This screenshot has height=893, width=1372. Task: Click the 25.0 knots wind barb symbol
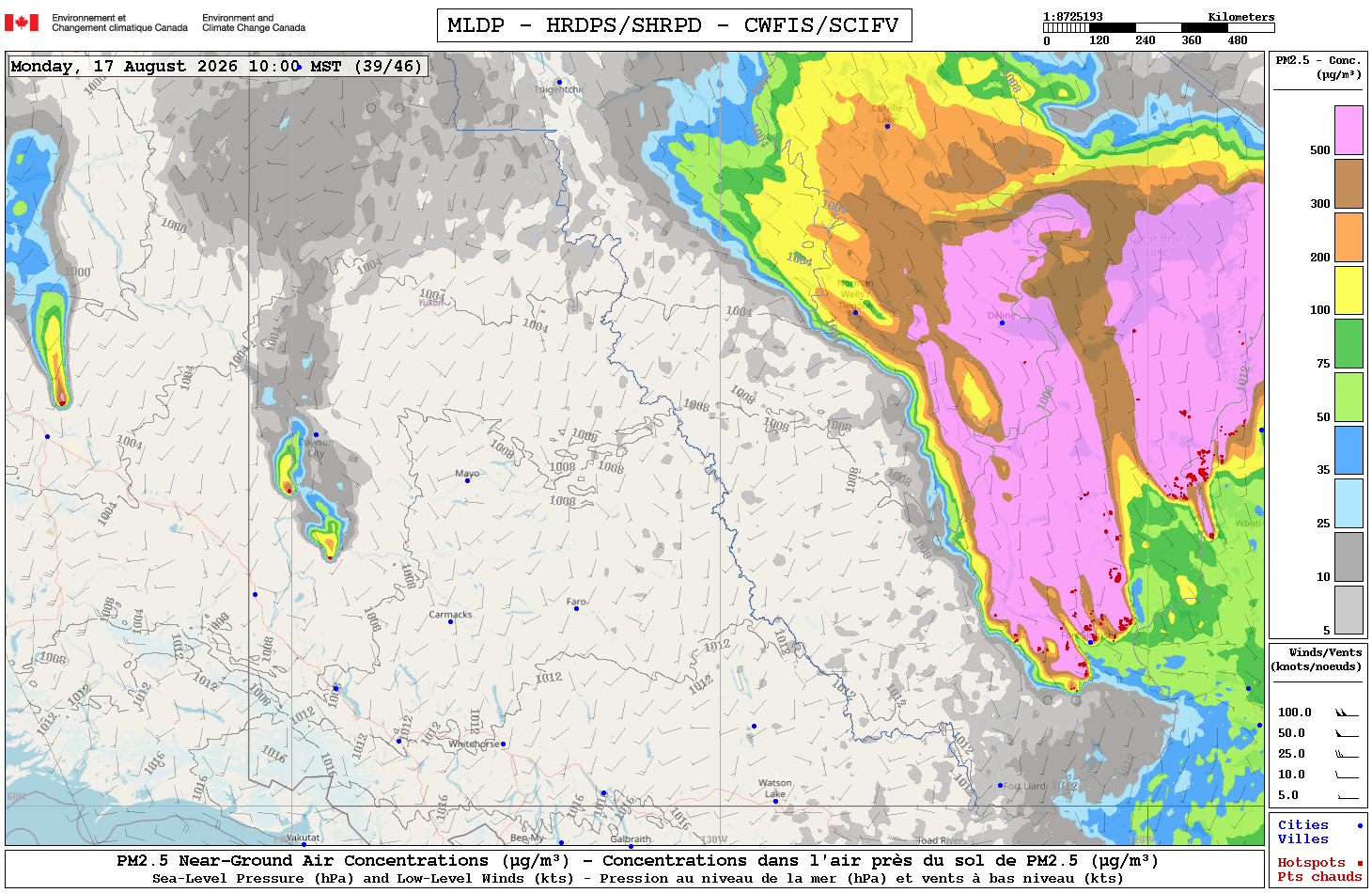[1348, 754]
